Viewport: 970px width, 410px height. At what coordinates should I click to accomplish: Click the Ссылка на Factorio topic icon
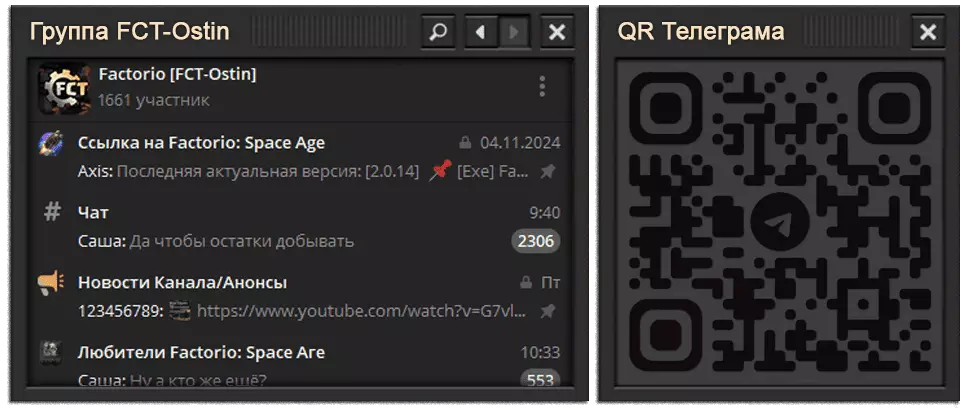(x=51, y=143)
